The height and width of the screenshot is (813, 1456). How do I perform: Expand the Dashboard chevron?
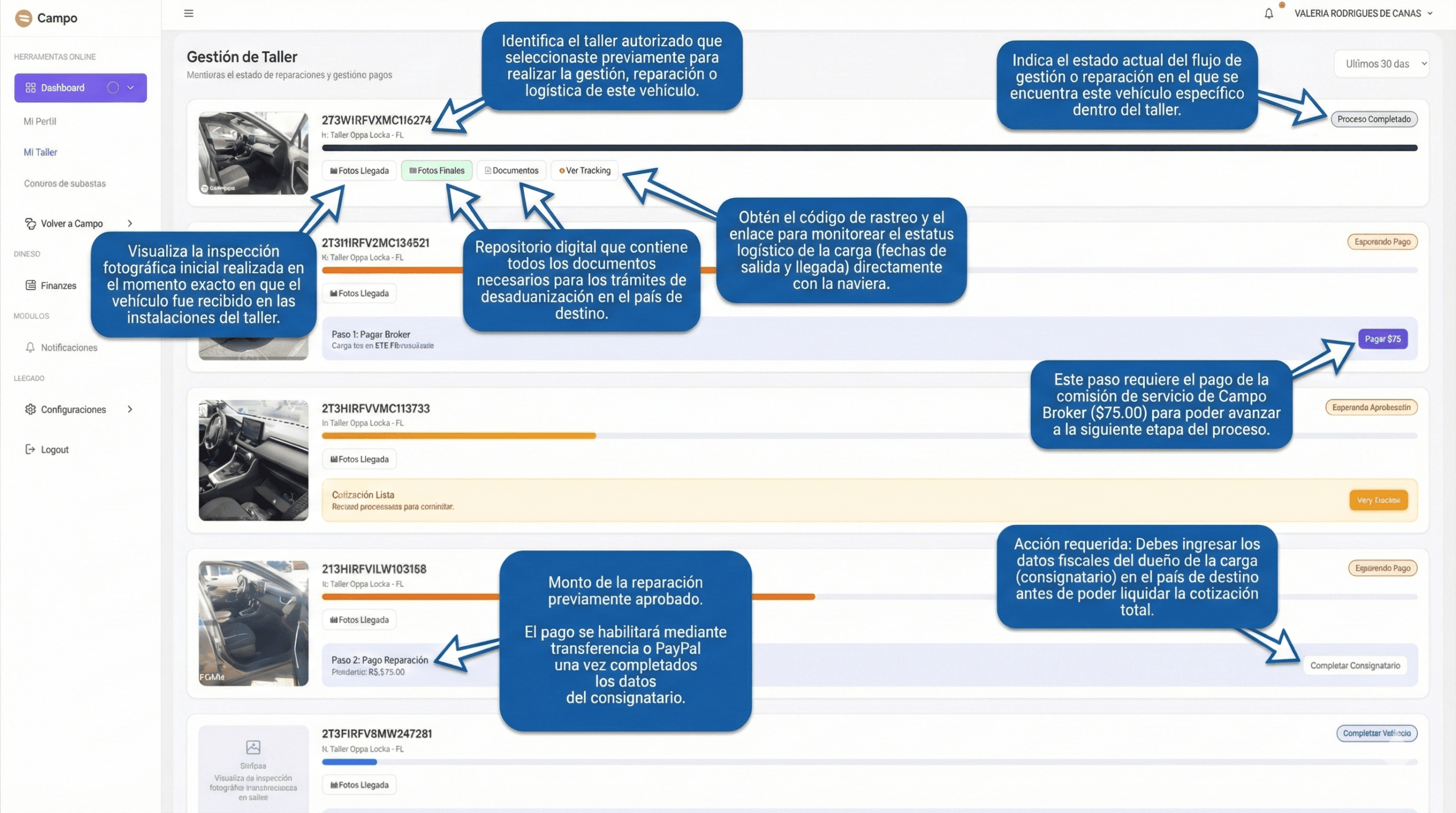tap(131, 88)
